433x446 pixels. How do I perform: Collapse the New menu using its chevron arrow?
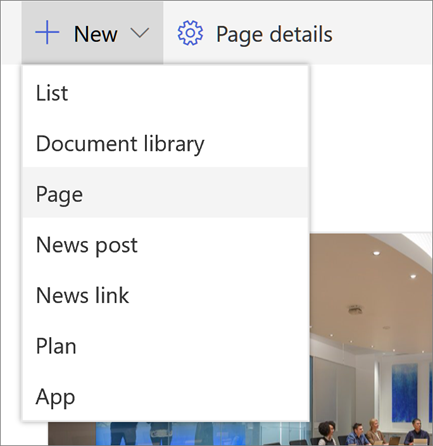click(140, 33)
